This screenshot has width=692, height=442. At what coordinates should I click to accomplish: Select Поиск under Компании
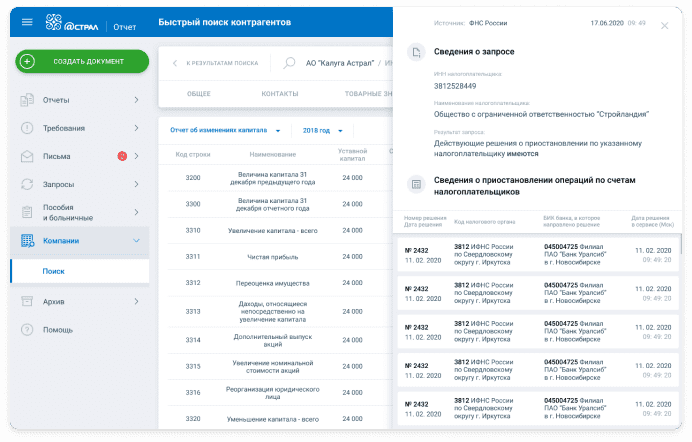(79, 271)
